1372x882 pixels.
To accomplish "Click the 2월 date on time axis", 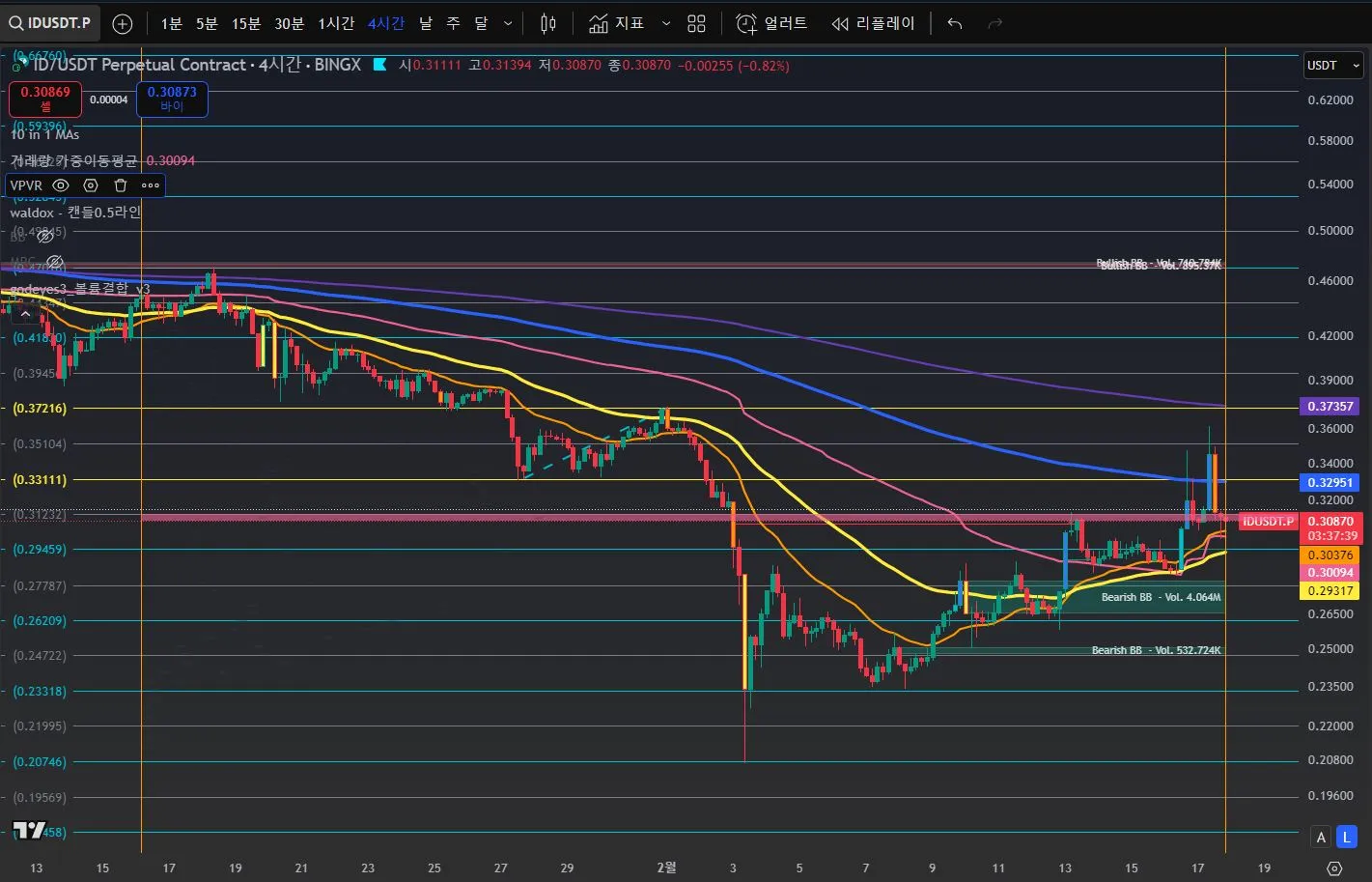I will pyautogui.click(x=666, y=868).
